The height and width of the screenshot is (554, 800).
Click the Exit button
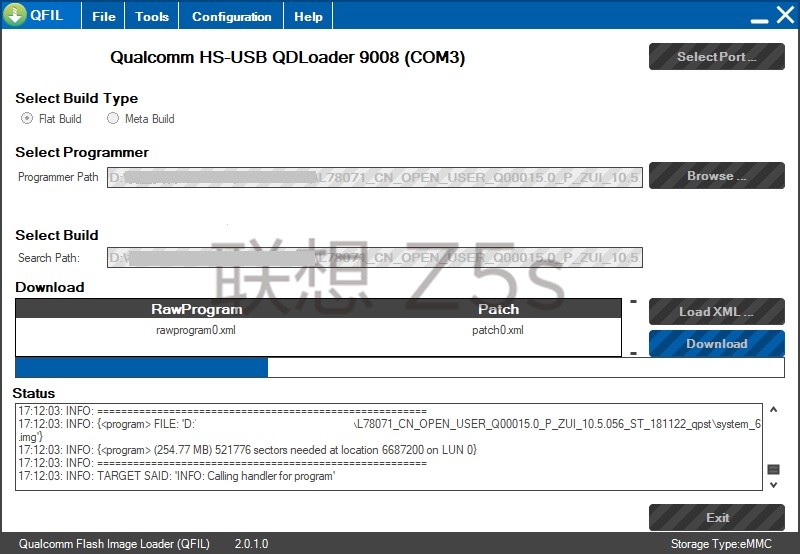coord(716,518)
